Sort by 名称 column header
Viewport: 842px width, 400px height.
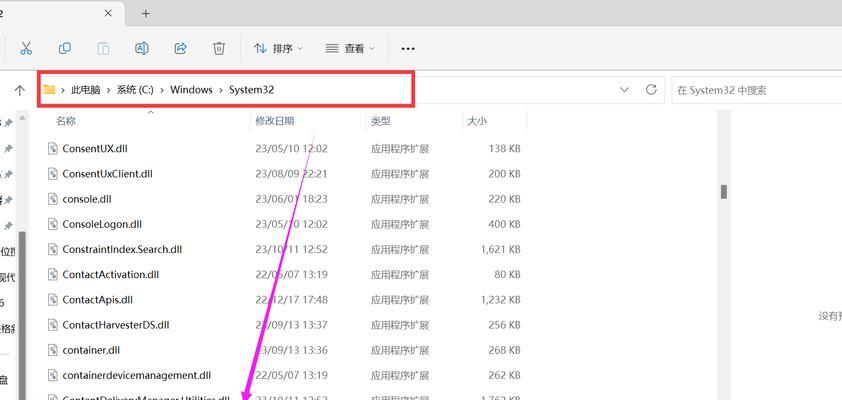(x=66, y=121)
